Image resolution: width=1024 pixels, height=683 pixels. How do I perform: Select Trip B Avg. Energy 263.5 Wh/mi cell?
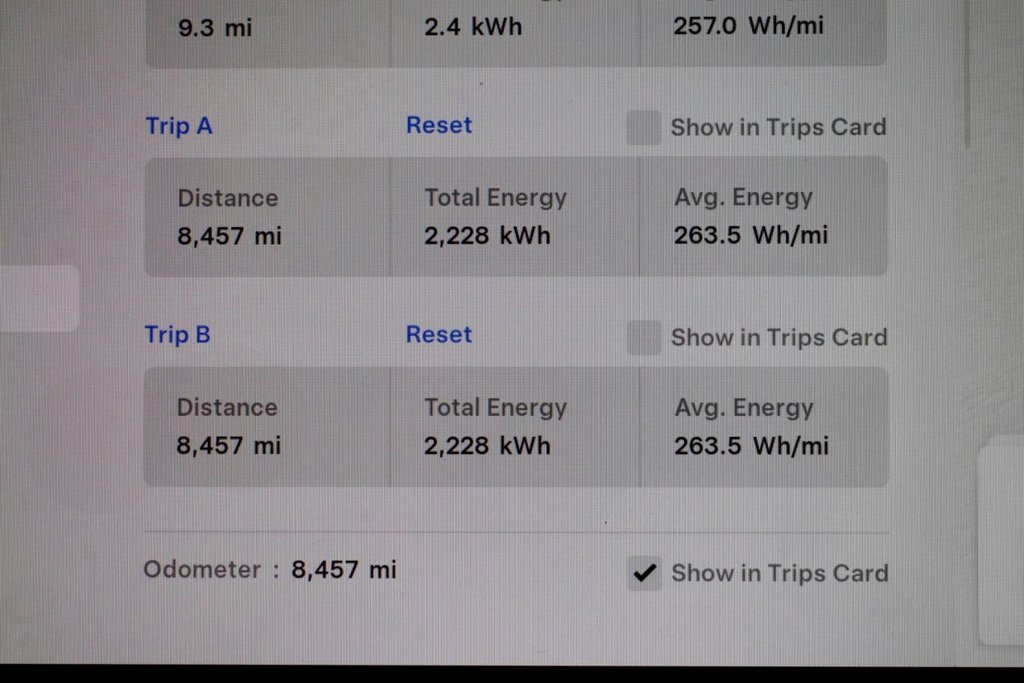point(764,426)
